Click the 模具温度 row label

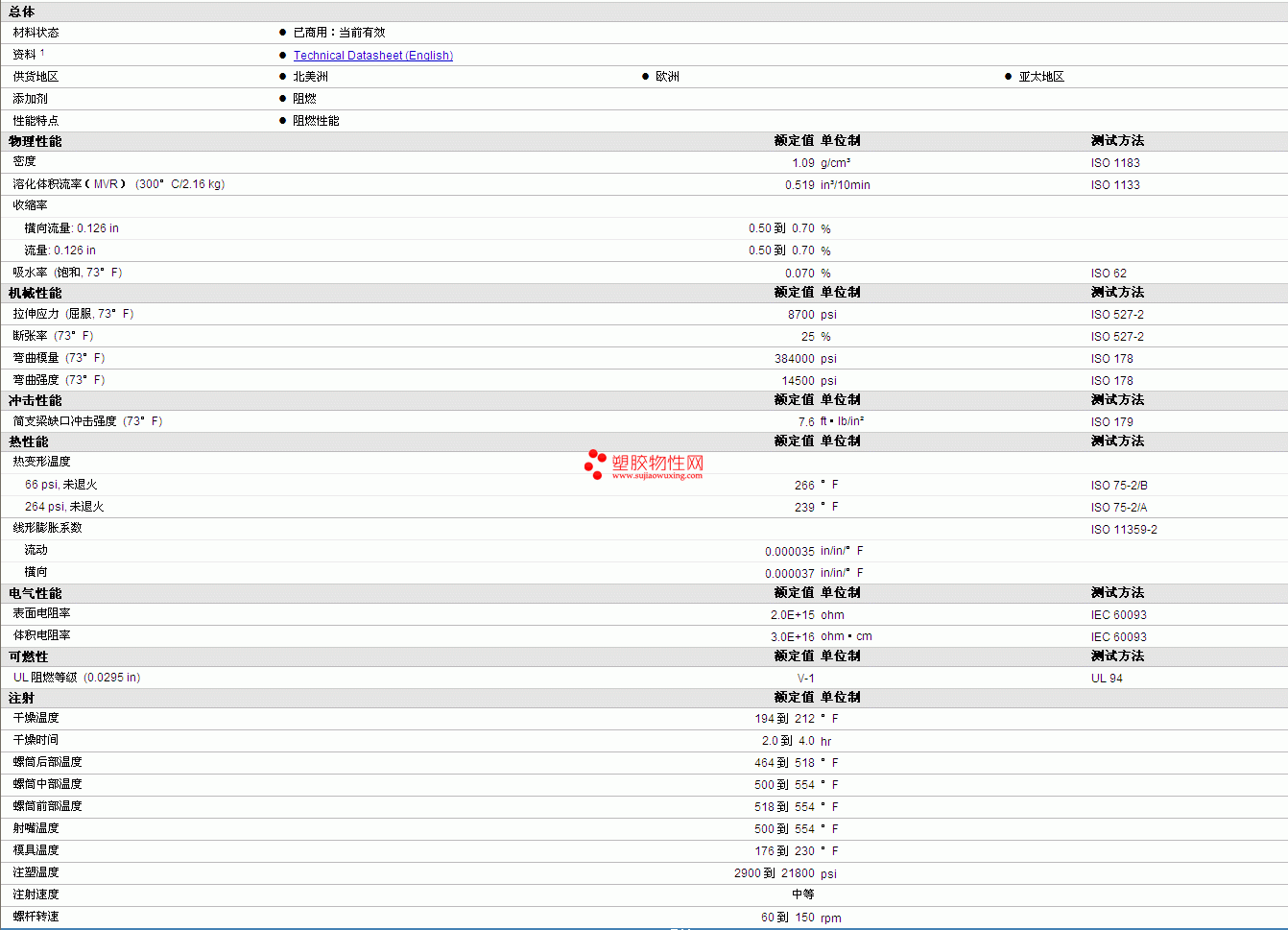(x=36, y=850)
